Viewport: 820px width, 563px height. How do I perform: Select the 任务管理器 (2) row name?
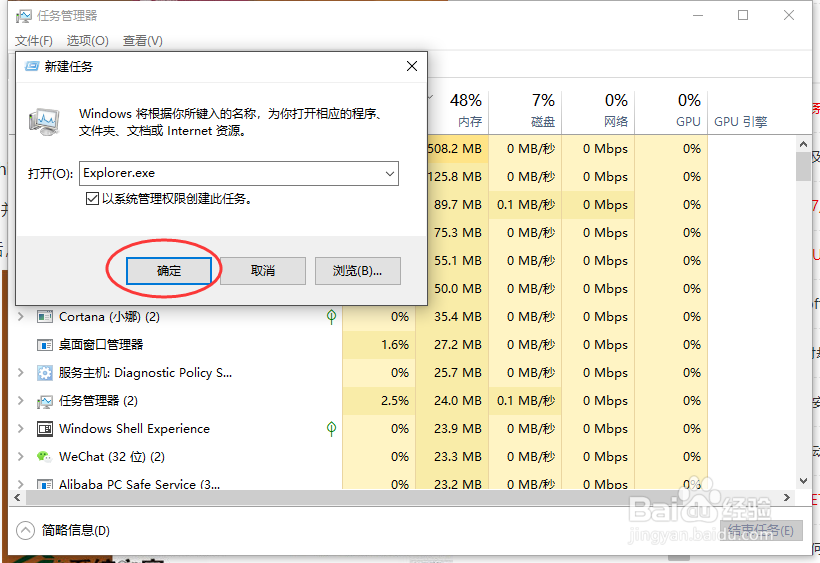tap(98, 401)
